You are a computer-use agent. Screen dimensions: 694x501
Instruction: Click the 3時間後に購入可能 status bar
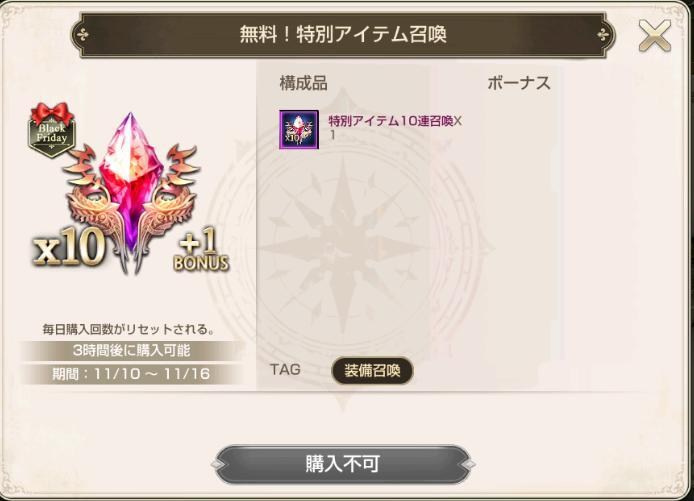click(132, 351)
